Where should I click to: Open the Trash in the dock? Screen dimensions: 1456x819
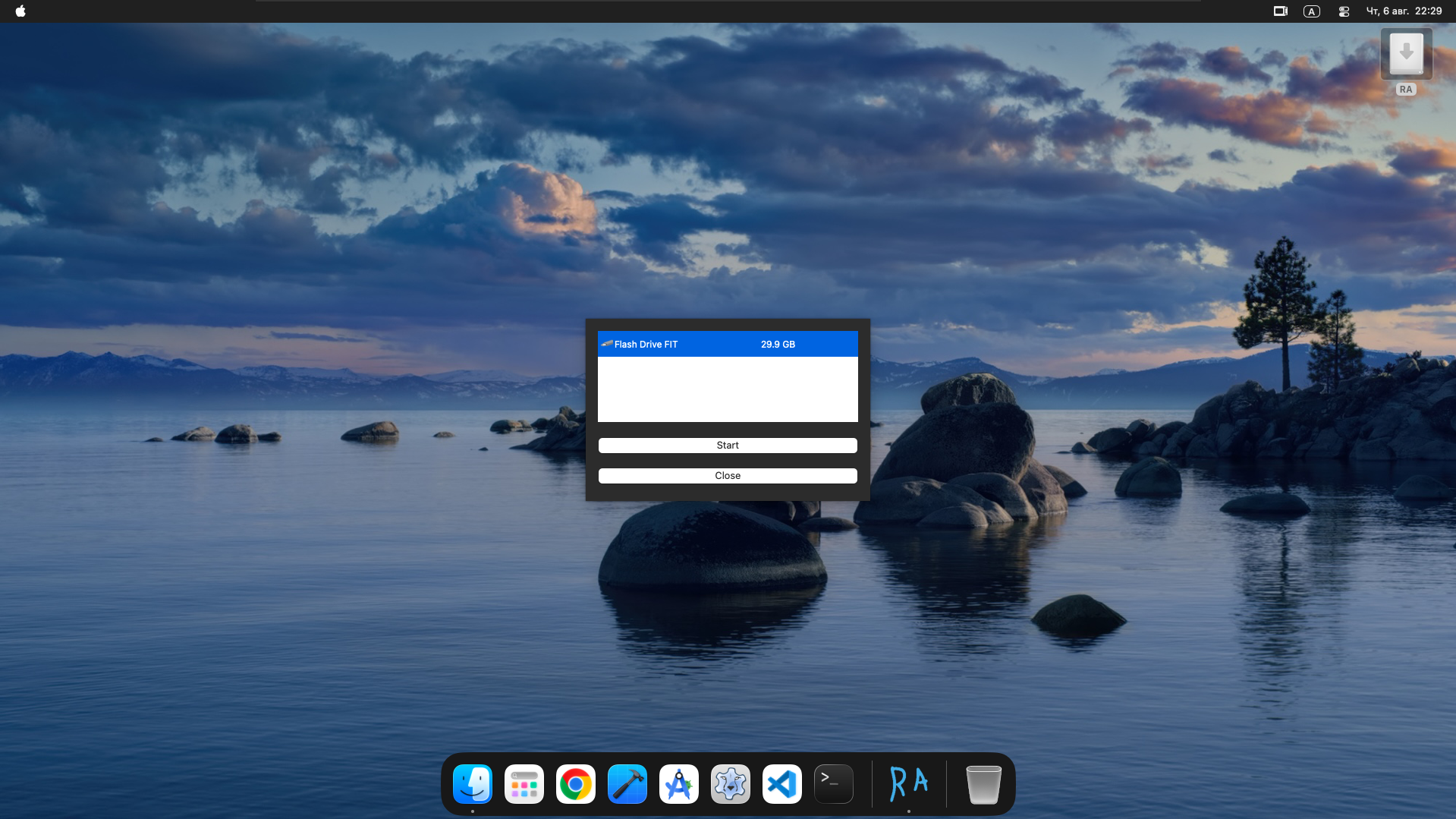point(984,784)
